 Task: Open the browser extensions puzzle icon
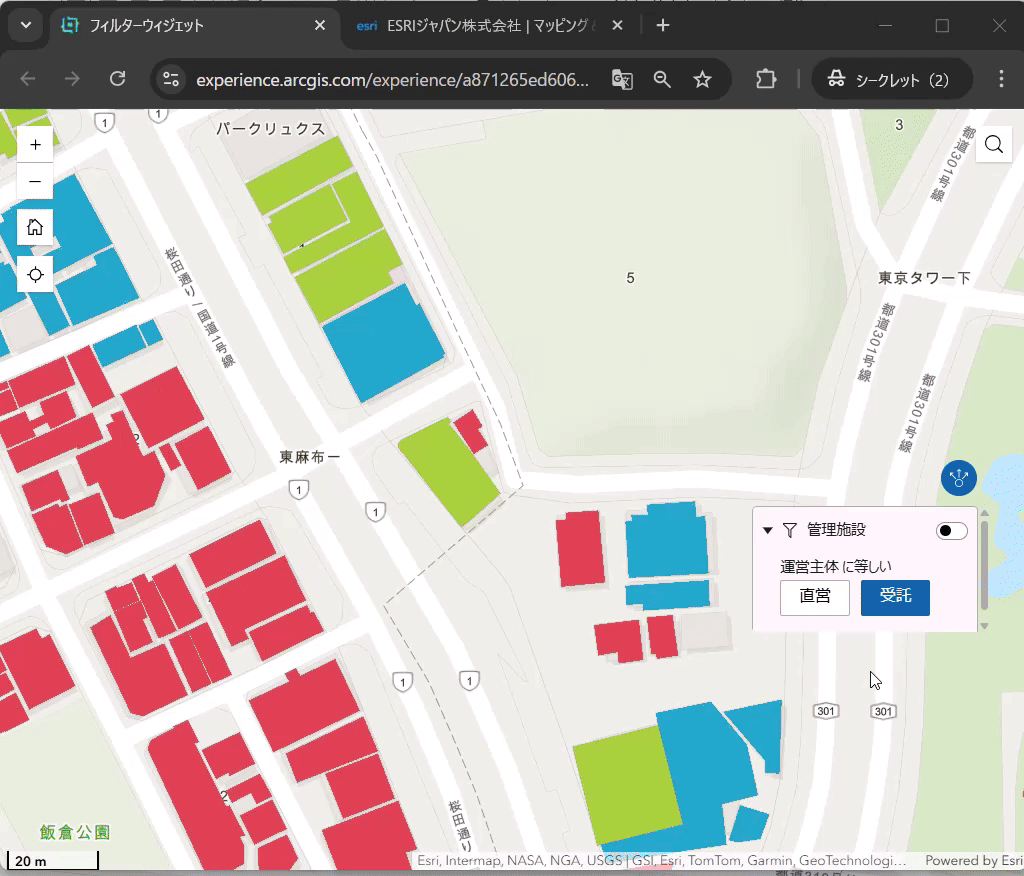(766, 80)
